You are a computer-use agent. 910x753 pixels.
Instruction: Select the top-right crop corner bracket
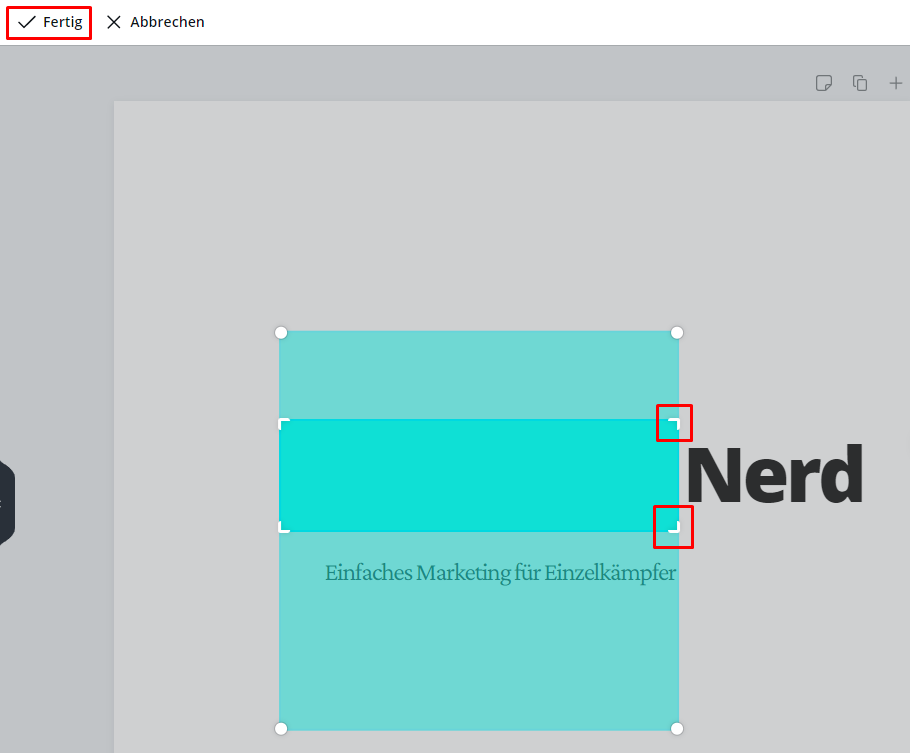674,424
